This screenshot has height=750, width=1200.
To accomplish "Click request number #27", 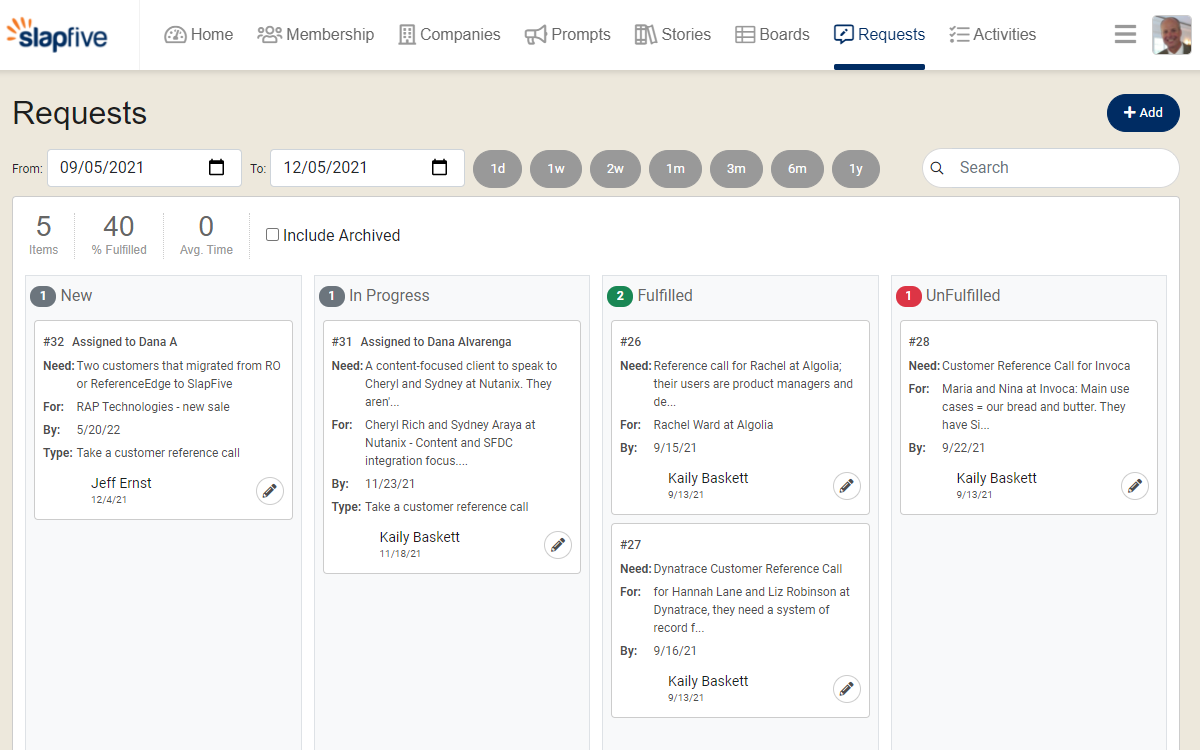I will click(630, 545).
